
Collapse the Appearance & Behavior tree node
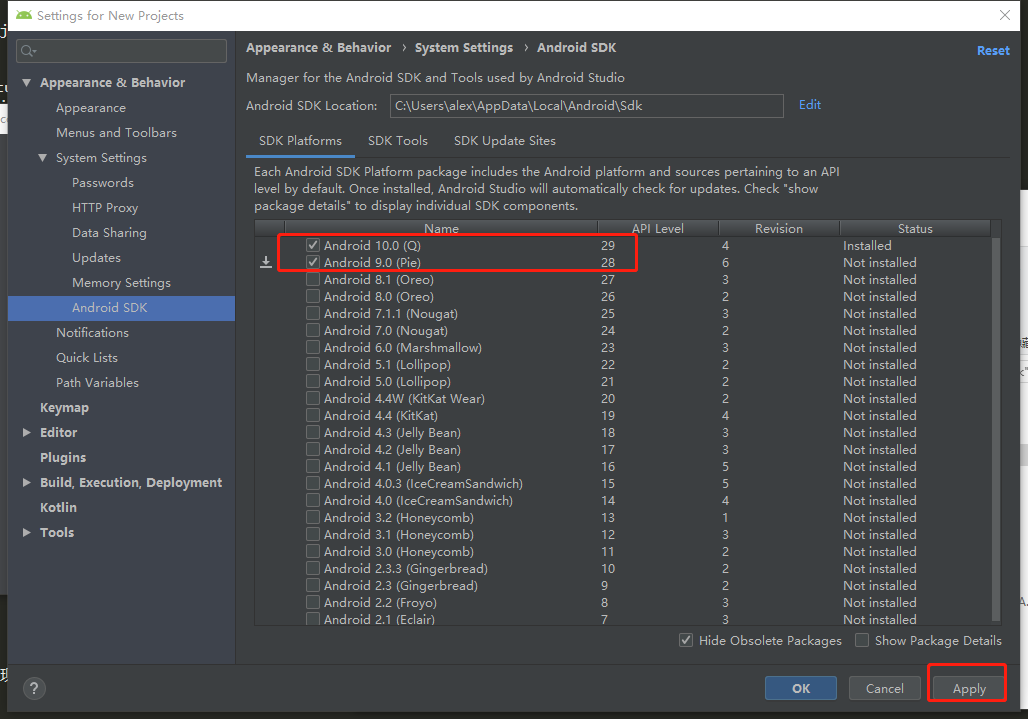tap(27, 83)
